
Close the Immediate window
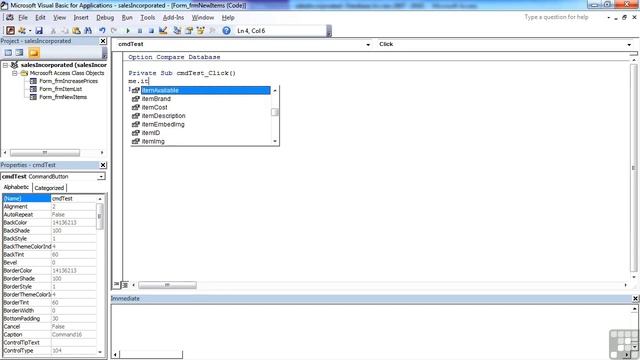click(635, 298)
